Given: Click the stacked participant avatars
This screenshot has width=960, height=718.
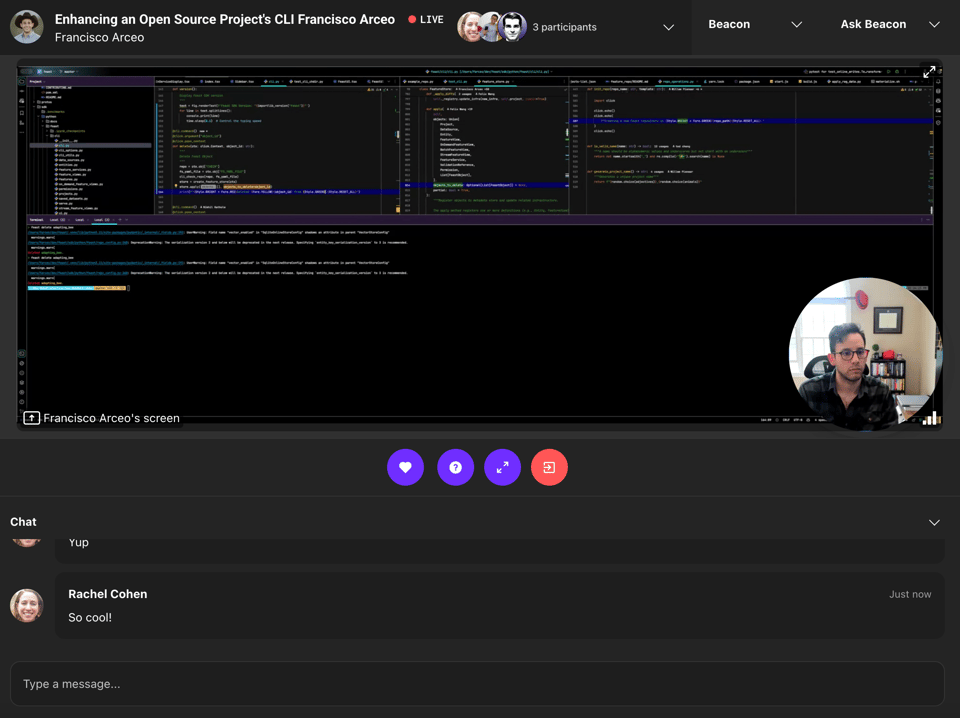Looking at the screenshot, I should tap(491, 27).
